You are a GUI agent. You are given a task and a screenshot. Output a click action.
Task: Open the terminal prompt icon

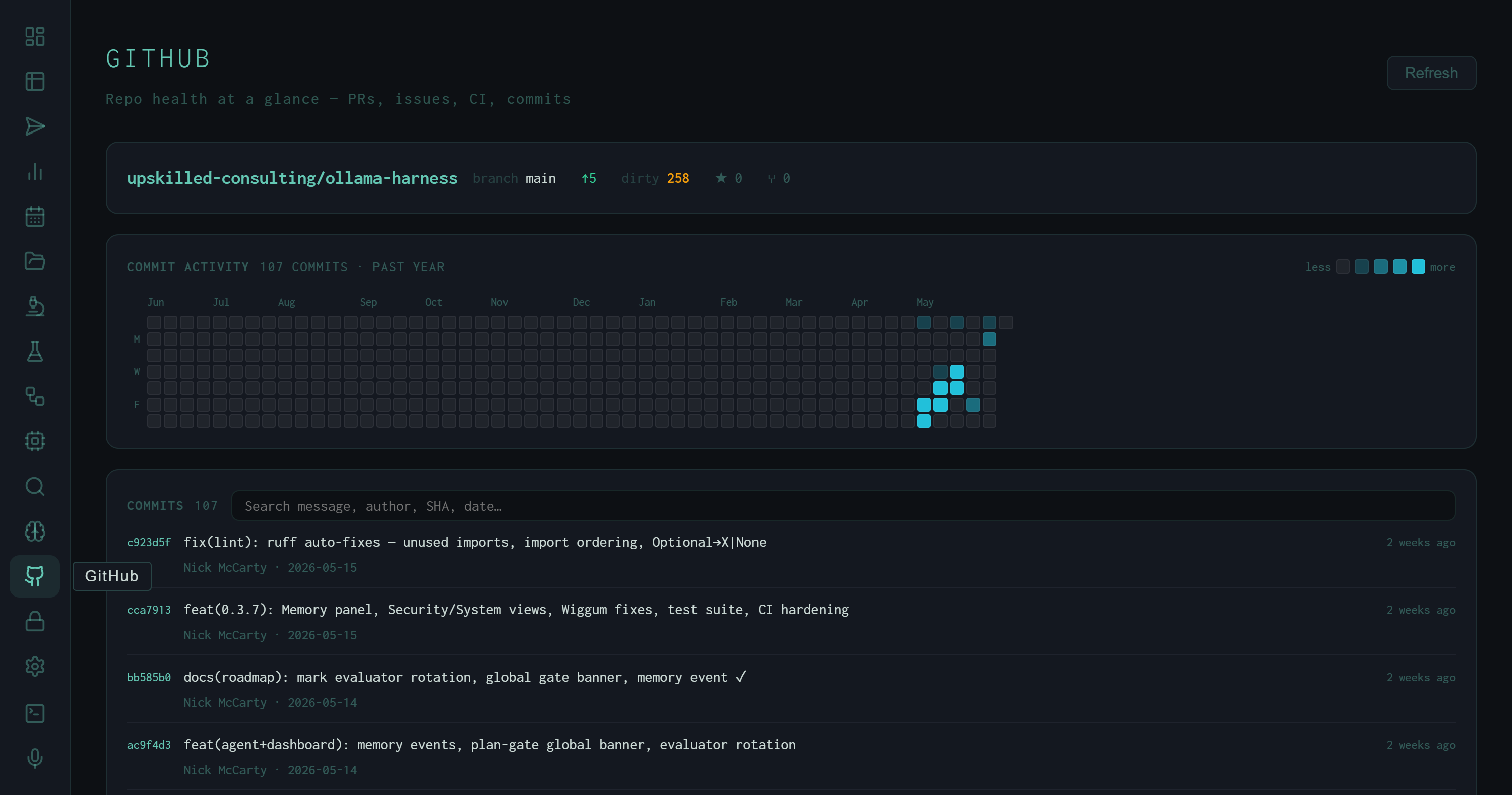[x=35, y=713]
